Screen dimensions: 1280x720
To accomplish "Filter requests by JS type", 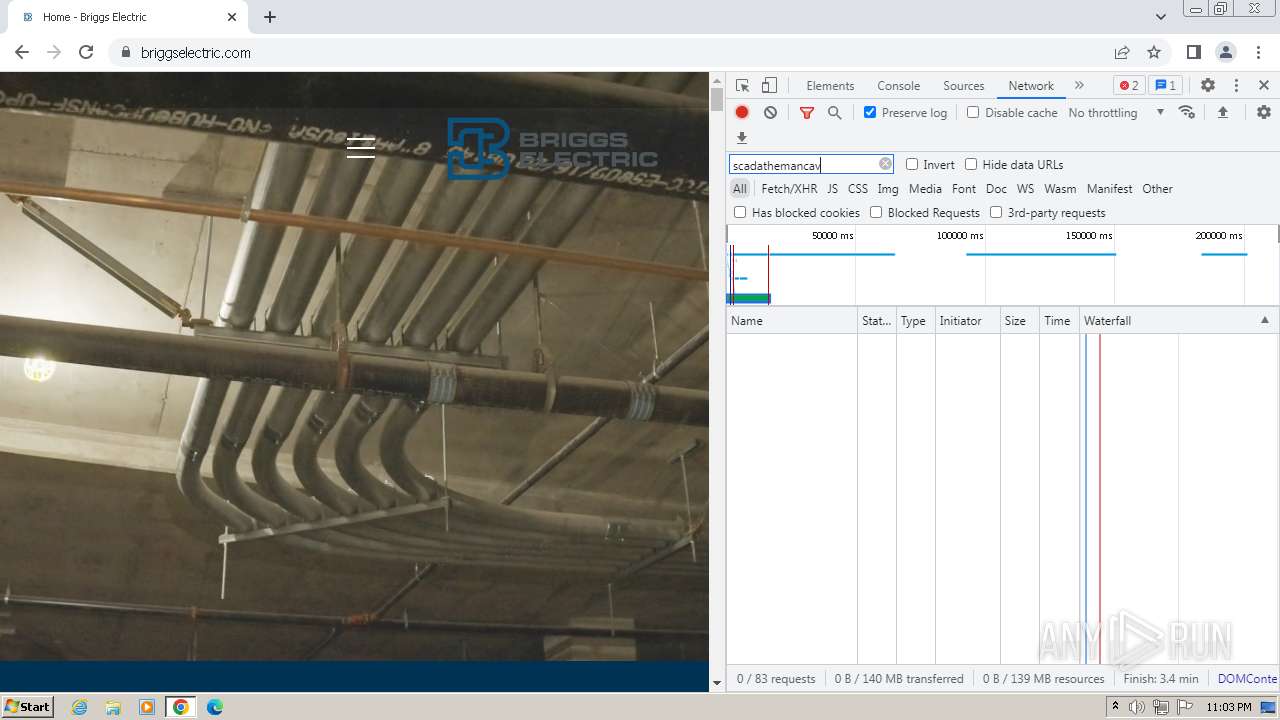I will point(832,188).
